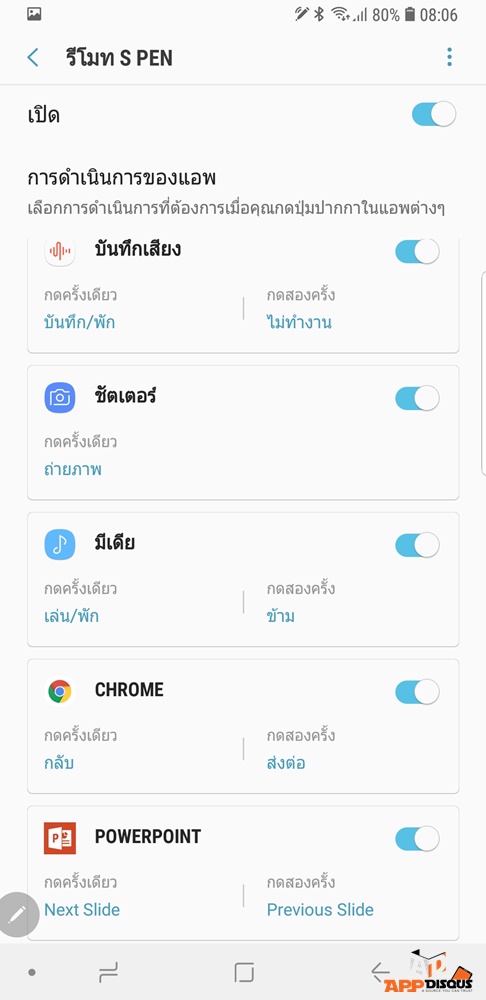Tap the PowerPoint app icon
This screenshot has width=486, height=1000.
click(x=60, y=838)
